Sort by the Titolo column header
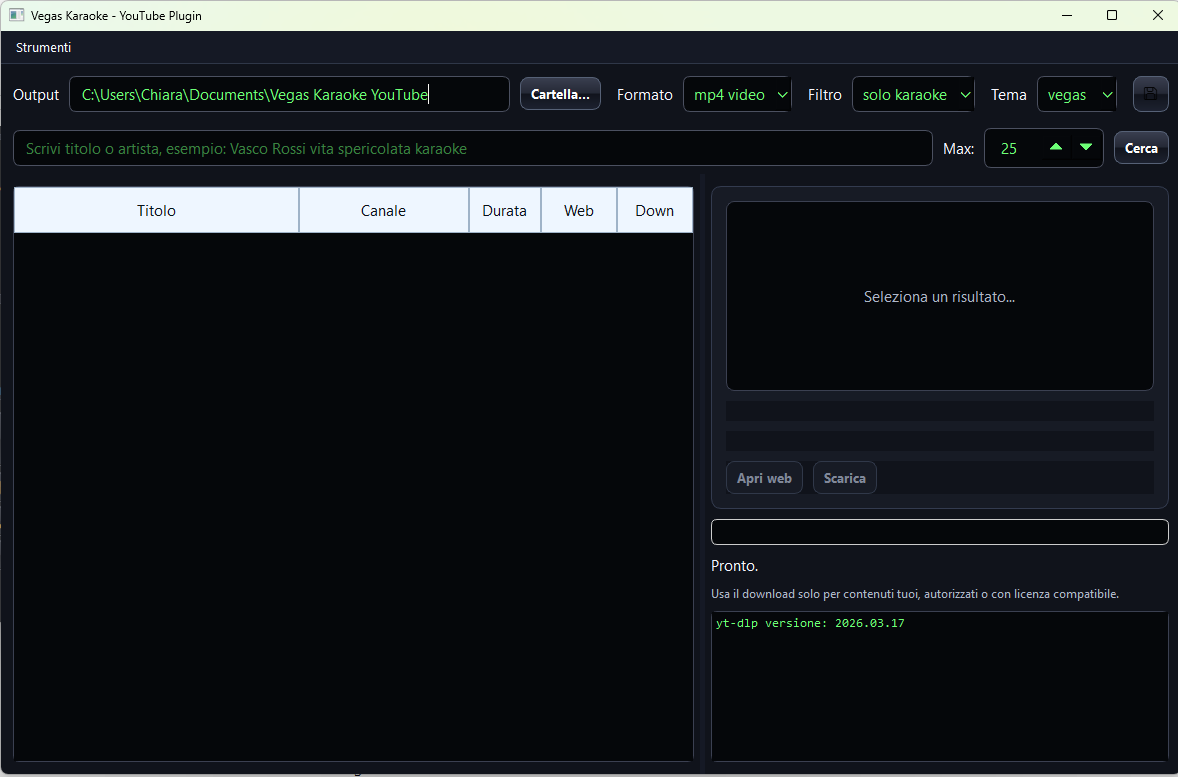Viewport: 1178px width, 777px height. (156, 210)
